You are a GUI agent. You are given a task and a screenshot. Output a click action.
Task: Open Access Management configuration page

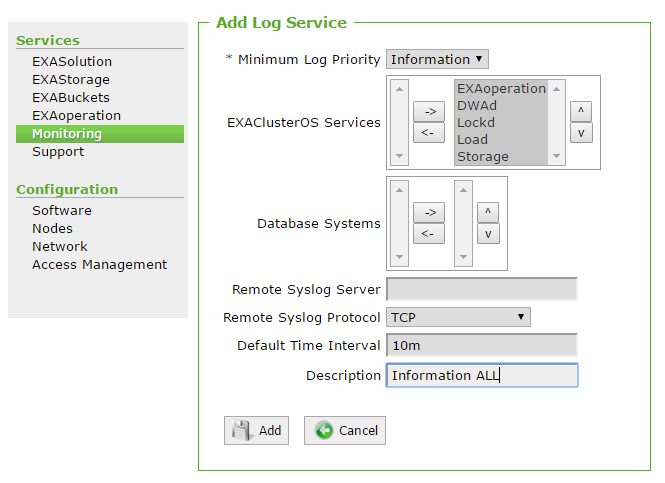coord(99,265)
